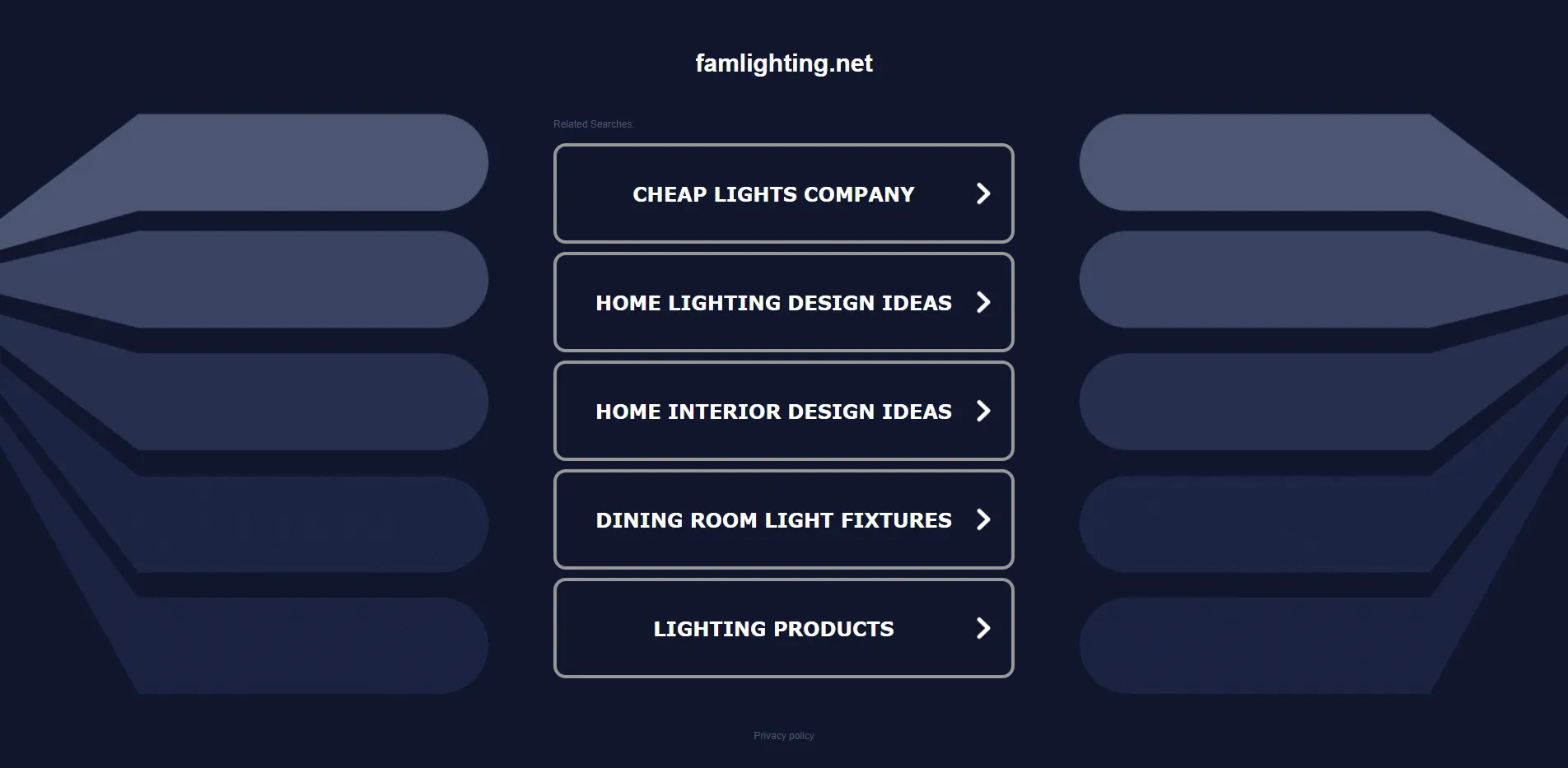The image size is (1568, 768).
Task: Click the chevron on Home Lighting Design Ideas
Action: coord(982,302)
